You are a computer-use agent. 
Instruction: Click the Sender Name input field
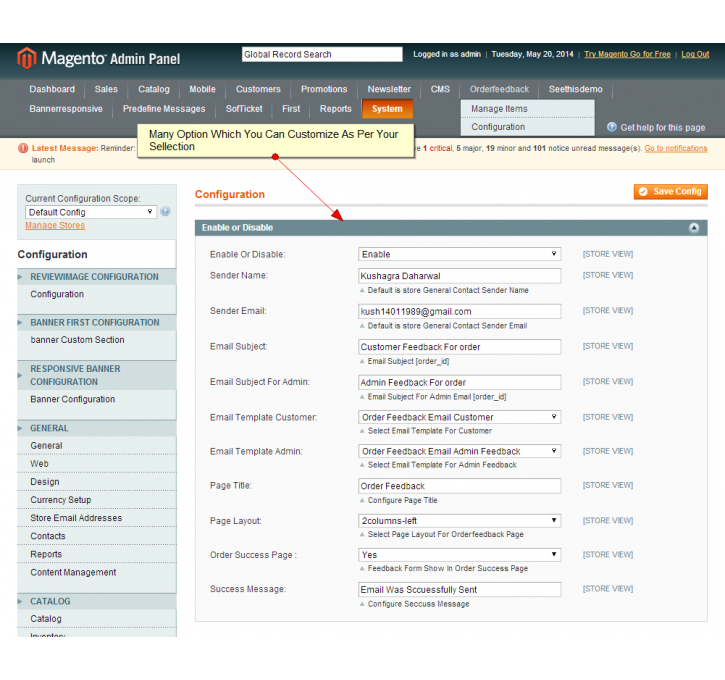(460, 276)
